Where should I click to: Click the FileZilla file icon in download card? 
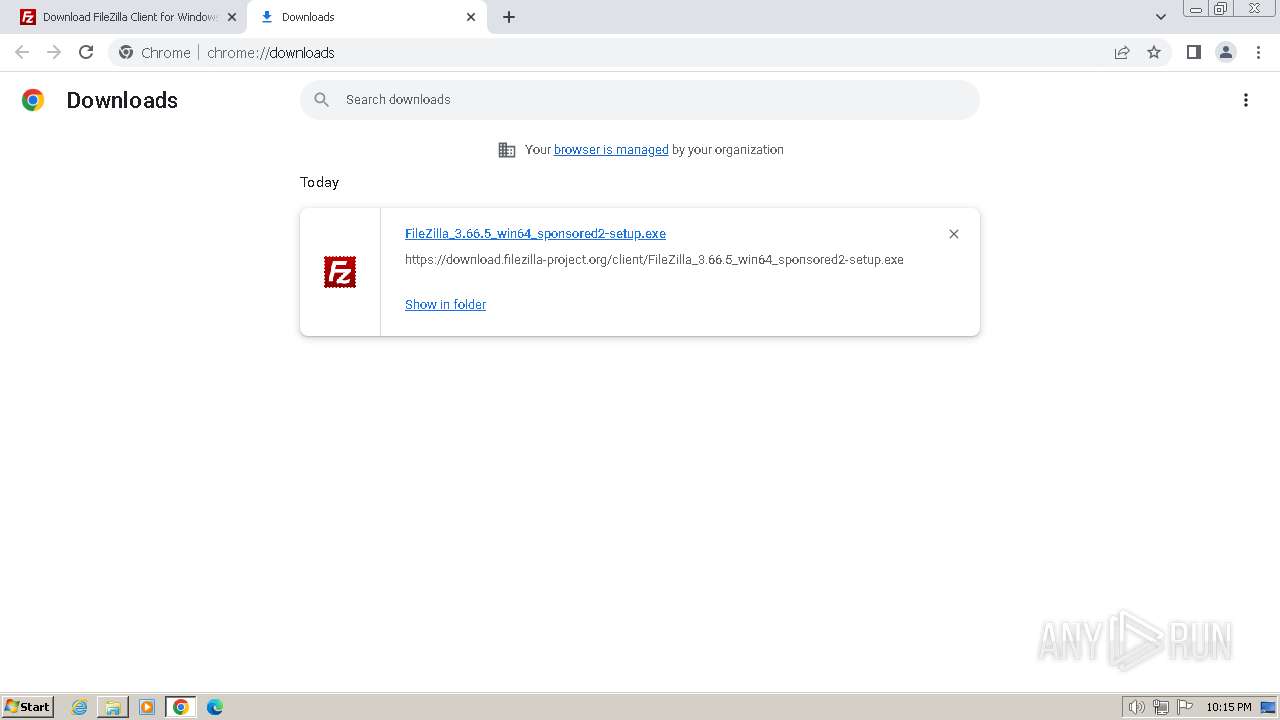coord(340,272)
